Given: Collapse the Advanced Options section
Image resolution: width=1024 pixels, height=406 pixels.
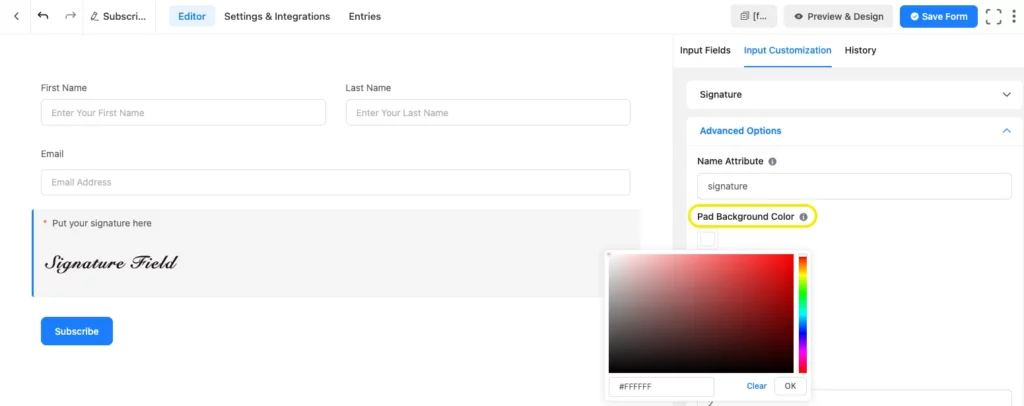Looking at the screenshot, I should pos(854,131).
